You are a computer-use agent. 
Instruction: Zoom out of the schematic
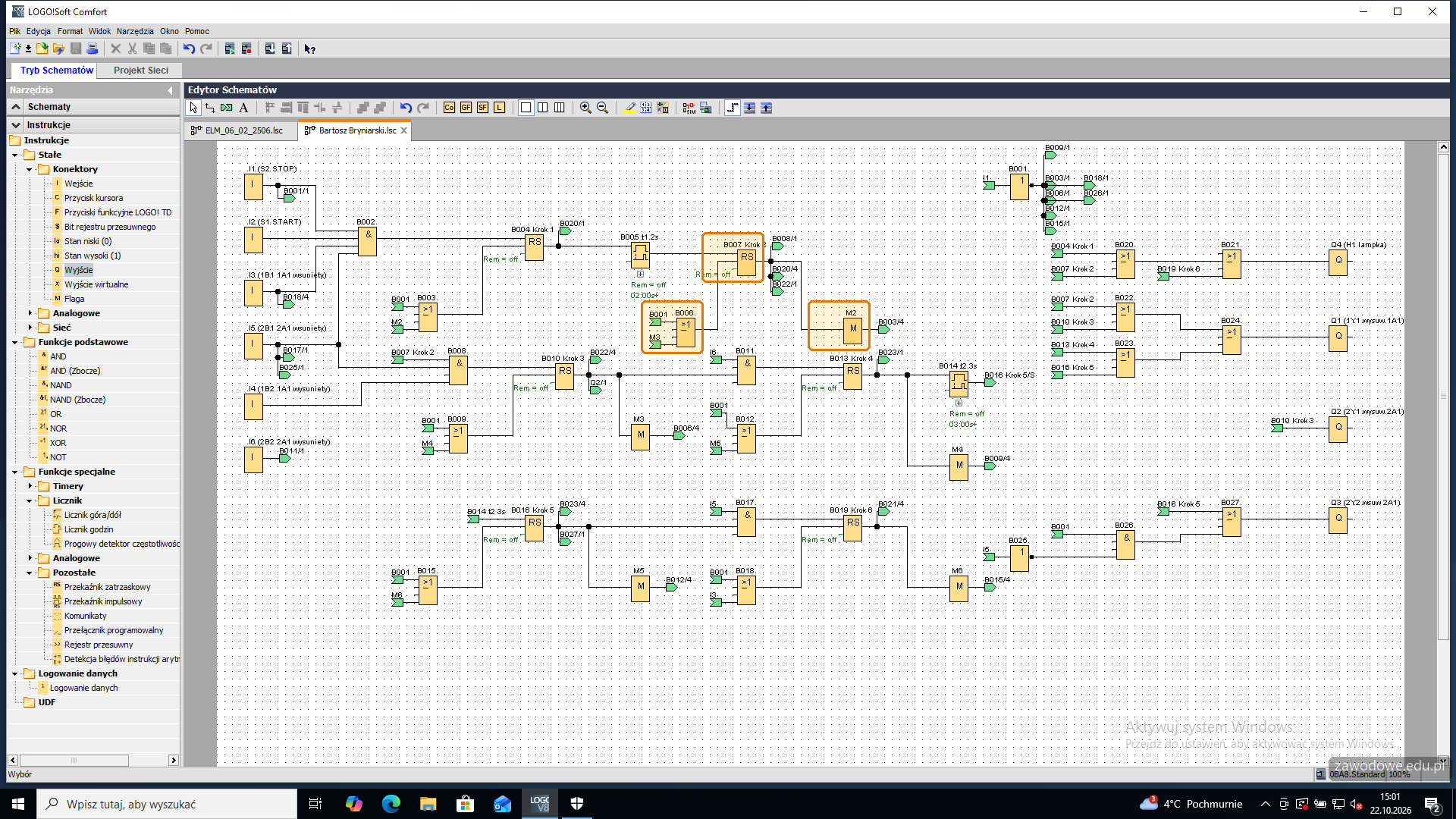[x=602, y=108]
